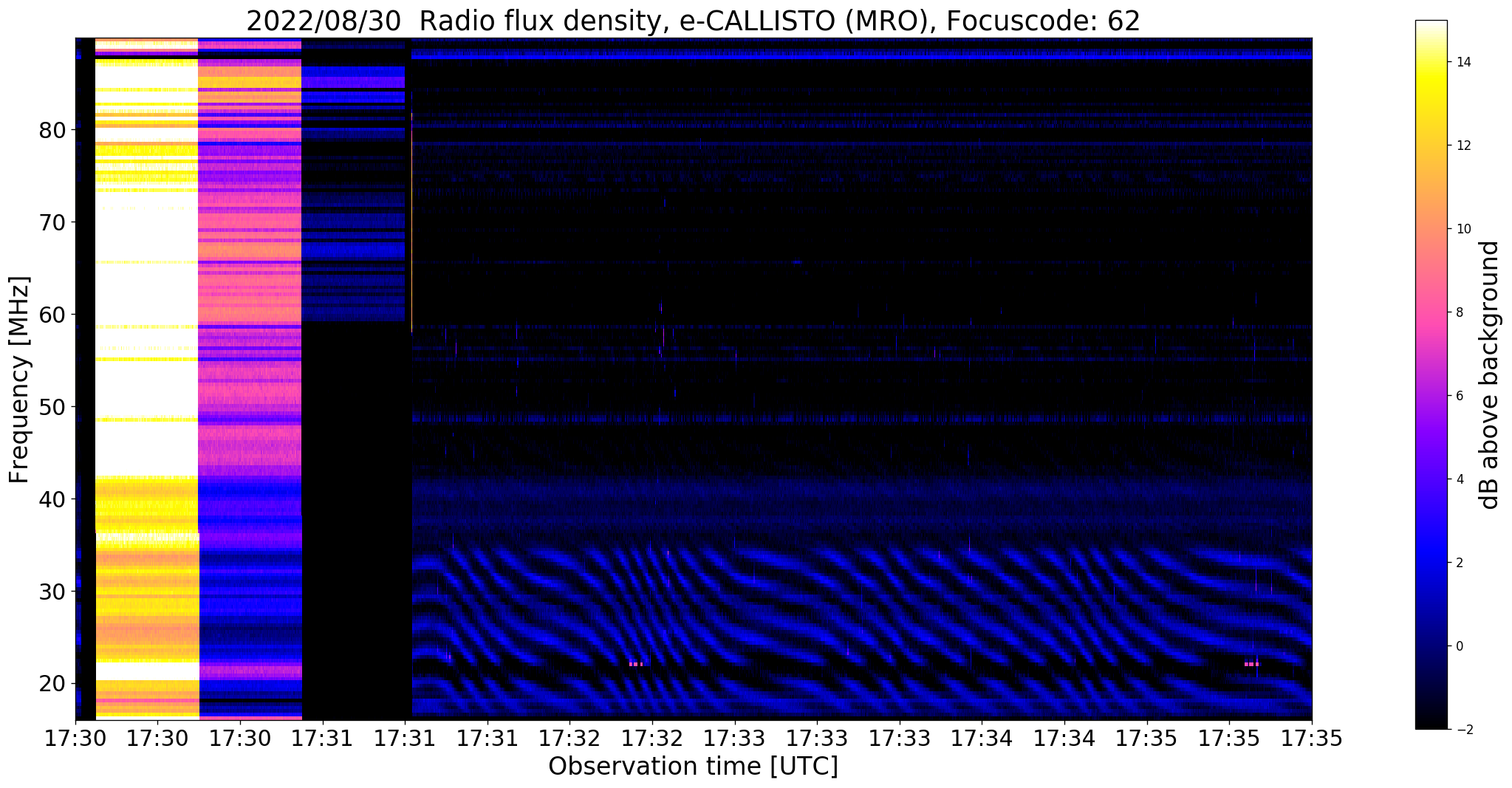Click the 40 tick label on frequency axis
This screenshot has height=788, width=1512.
pos(53,499)
